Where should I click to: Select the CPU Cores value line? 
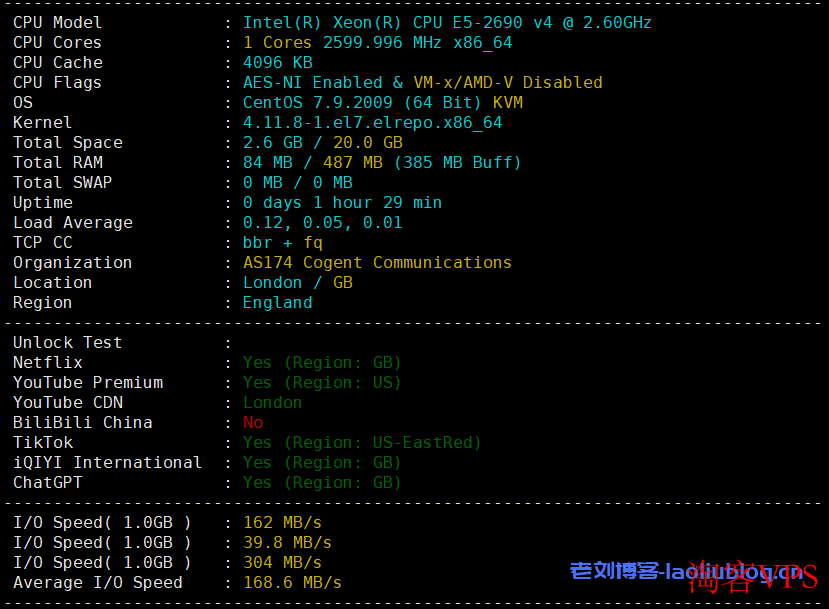pyautogui.click(x=377, y=43)
